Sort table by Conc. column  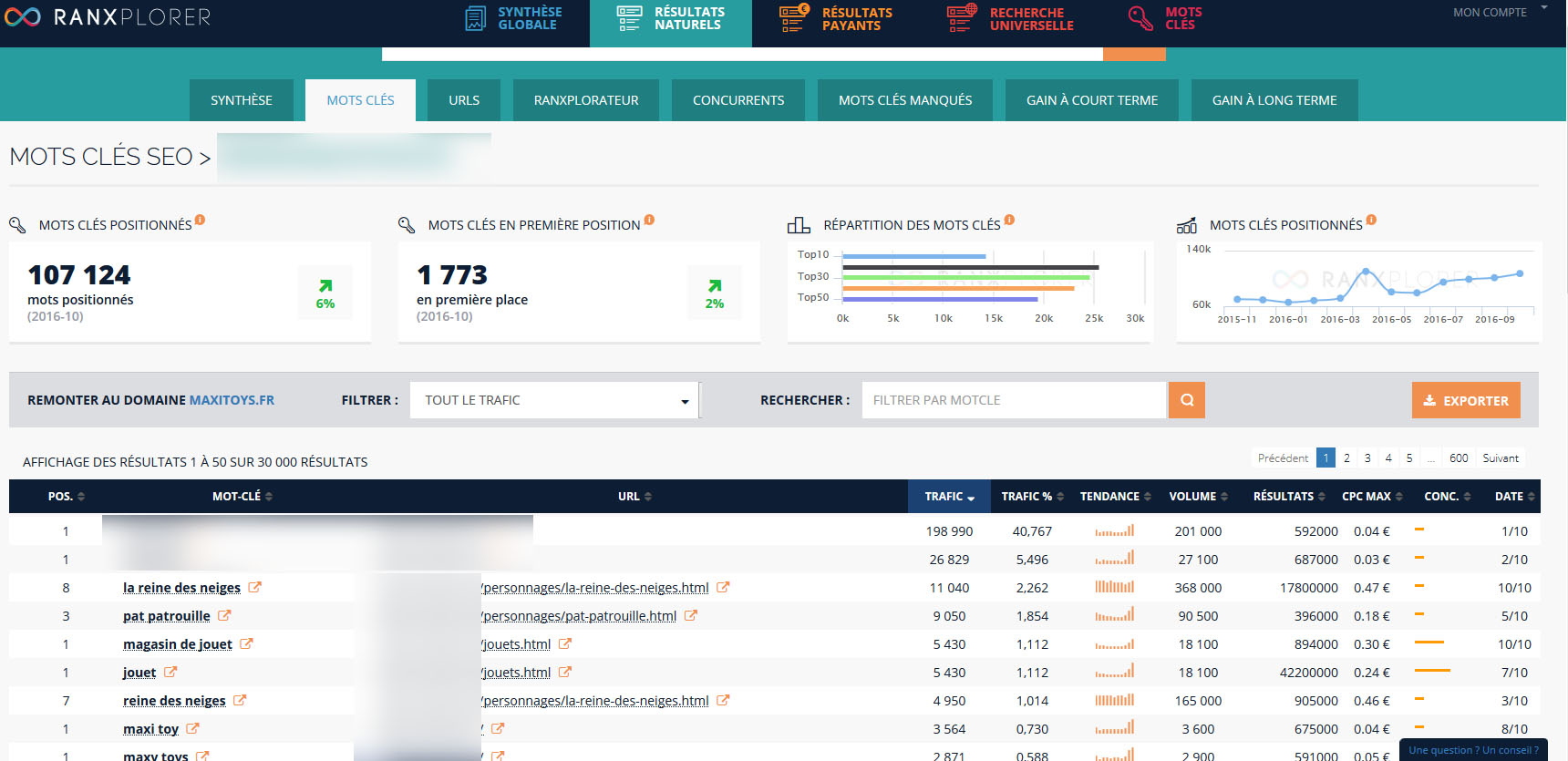click(1447, 497)
